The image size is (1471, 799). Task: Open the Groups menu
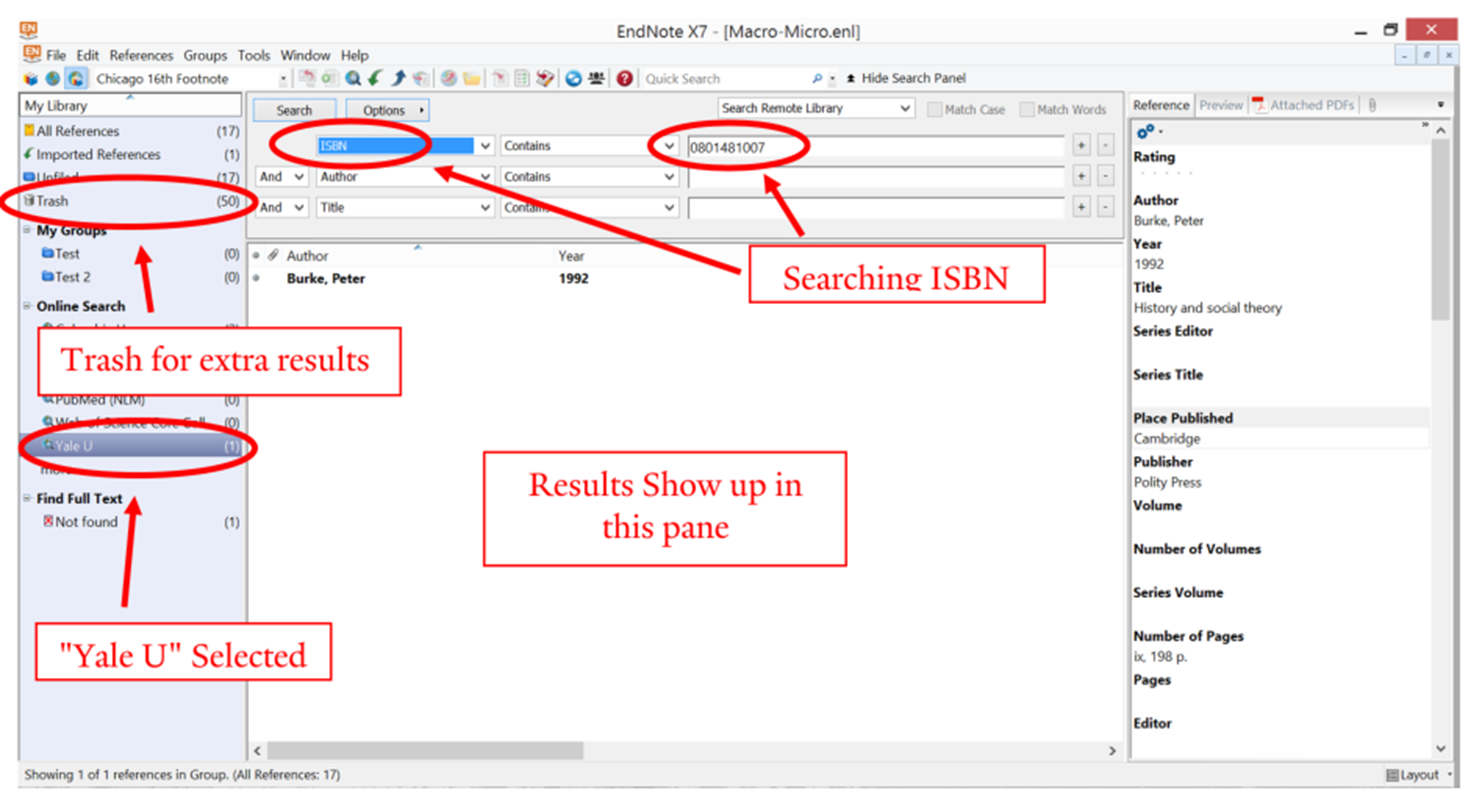(205, 55)
